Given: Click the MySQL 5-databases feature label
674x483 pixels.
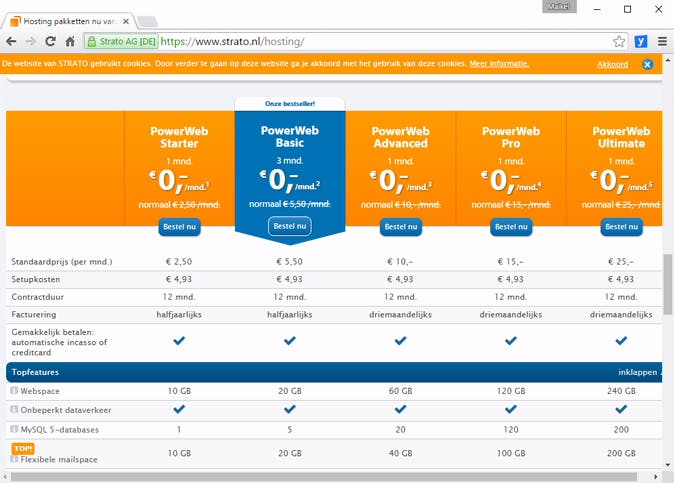Looking at the screenshot, I should 60,430.
